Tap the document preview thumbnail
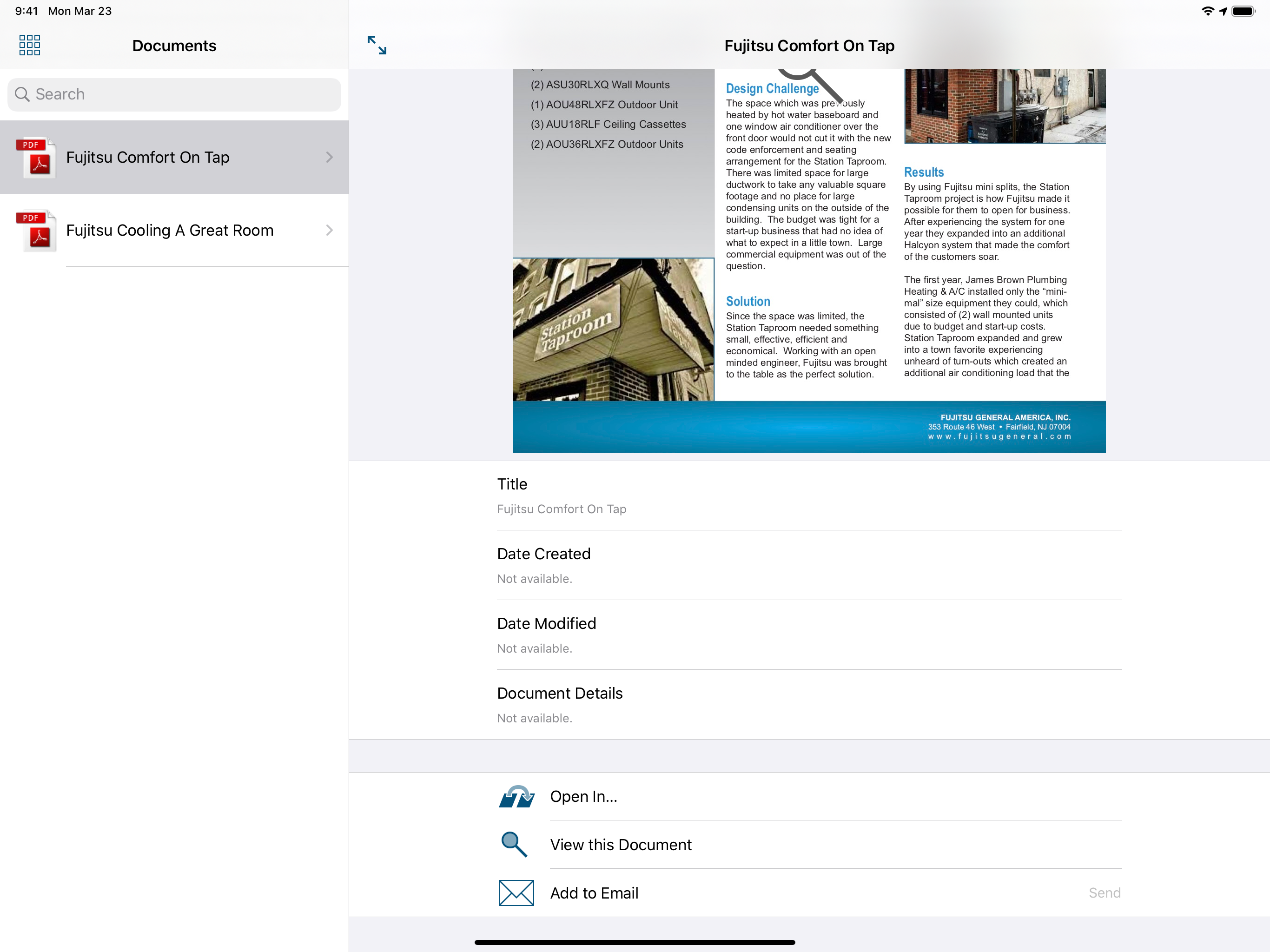1270x952 pixels. click(809, 261)
